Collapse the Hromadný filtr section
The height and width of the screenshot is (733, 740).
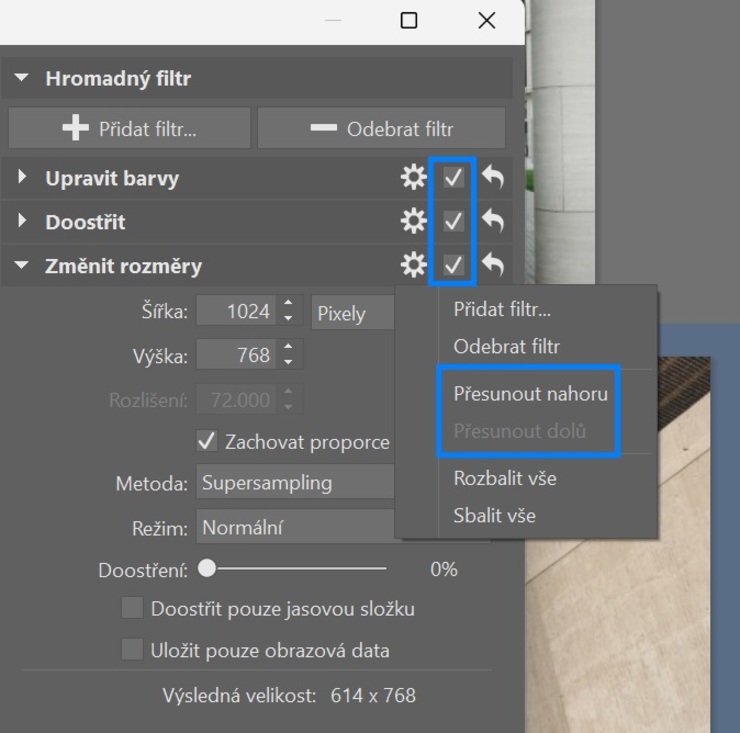click(x=21, y=77)
